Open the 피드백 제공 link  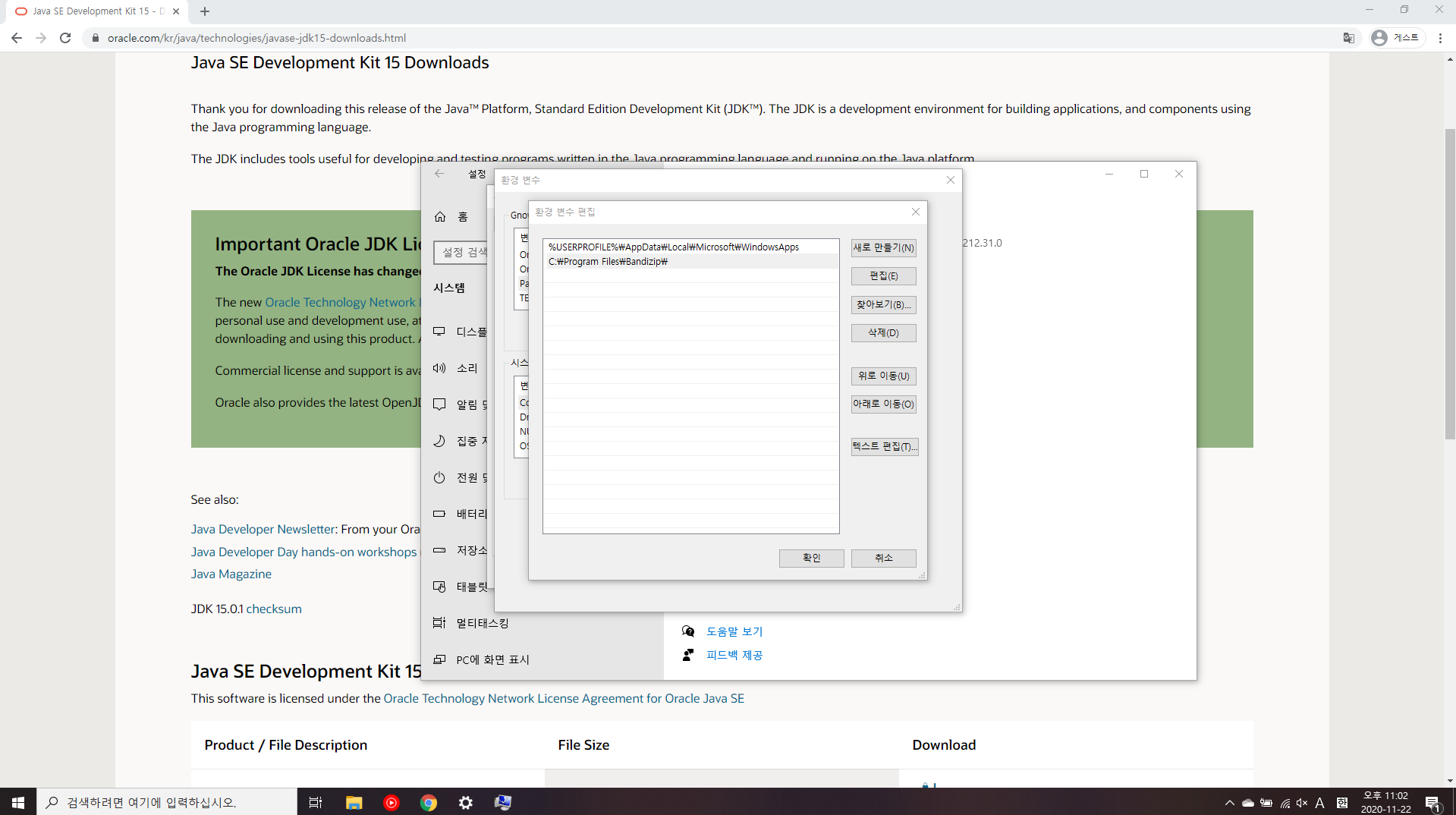734,655
